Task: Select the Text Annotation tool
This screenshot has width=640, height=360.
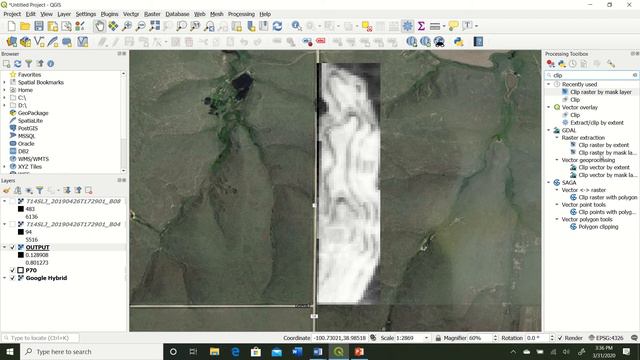Action: (x=467, y=26)
